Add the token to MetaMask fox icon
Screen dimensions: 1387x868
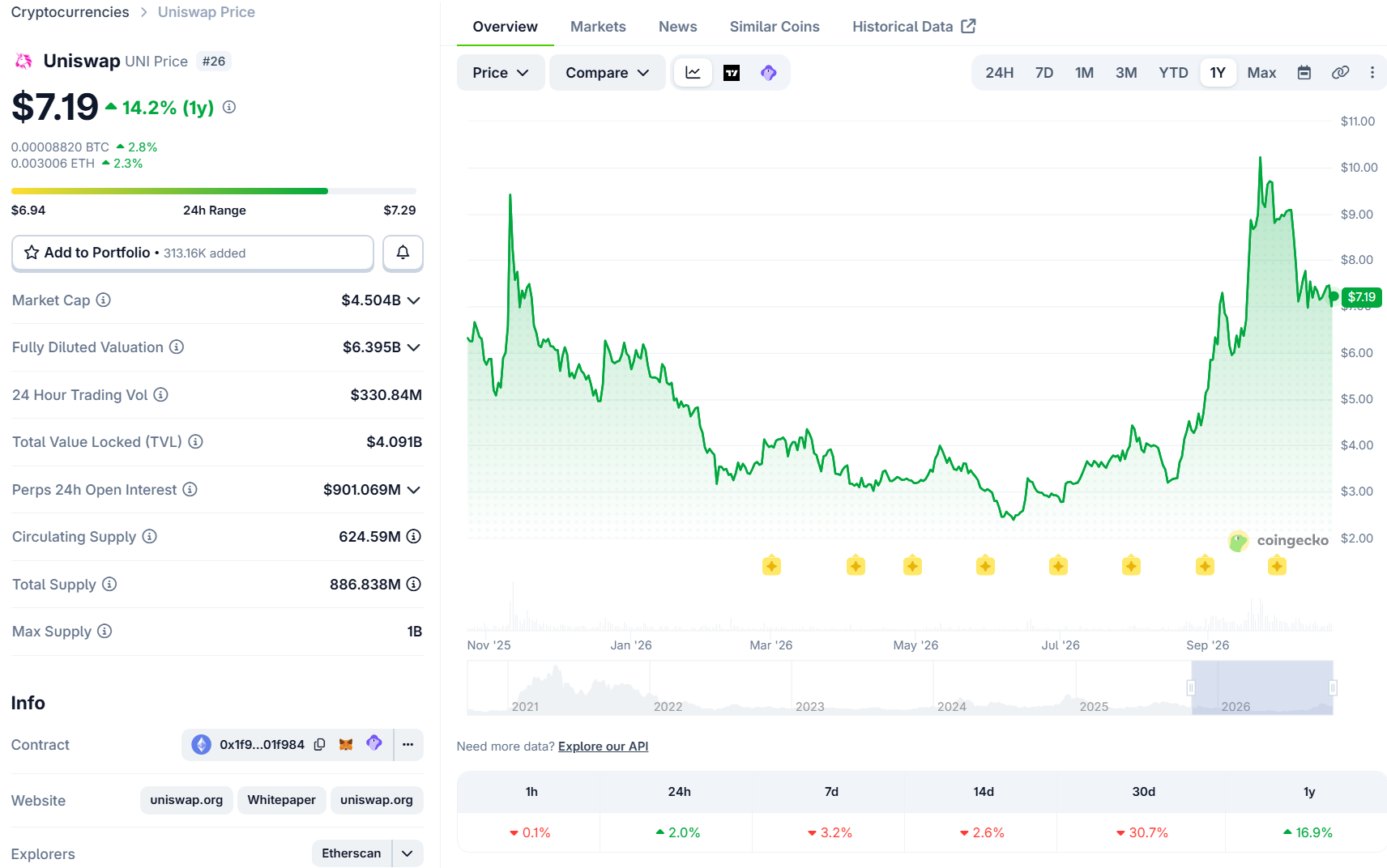click(346, 744)
